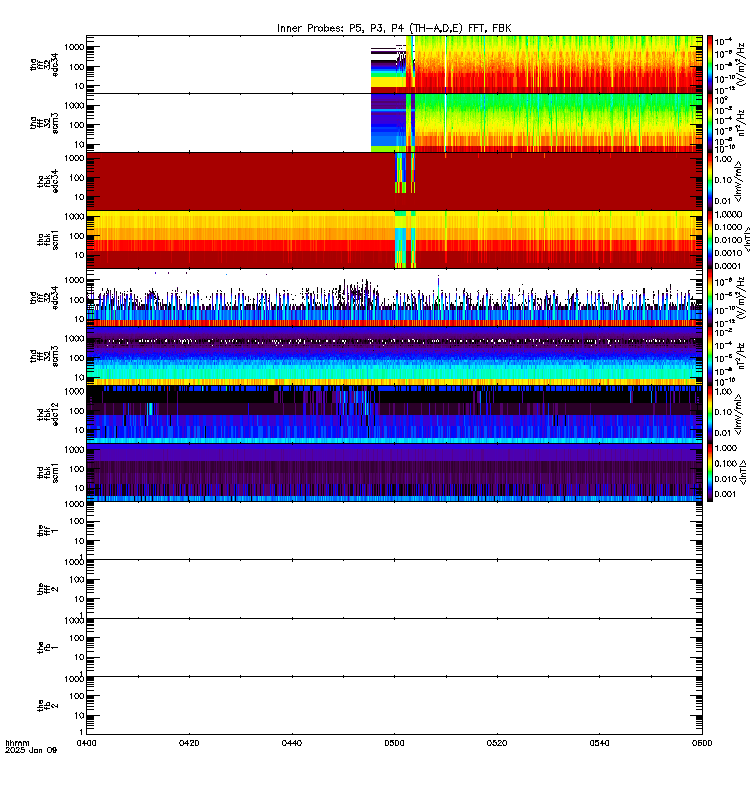The image size is (750, 800).
Task: Select the '0600' time axis label
Action: [x=702, y=743]
